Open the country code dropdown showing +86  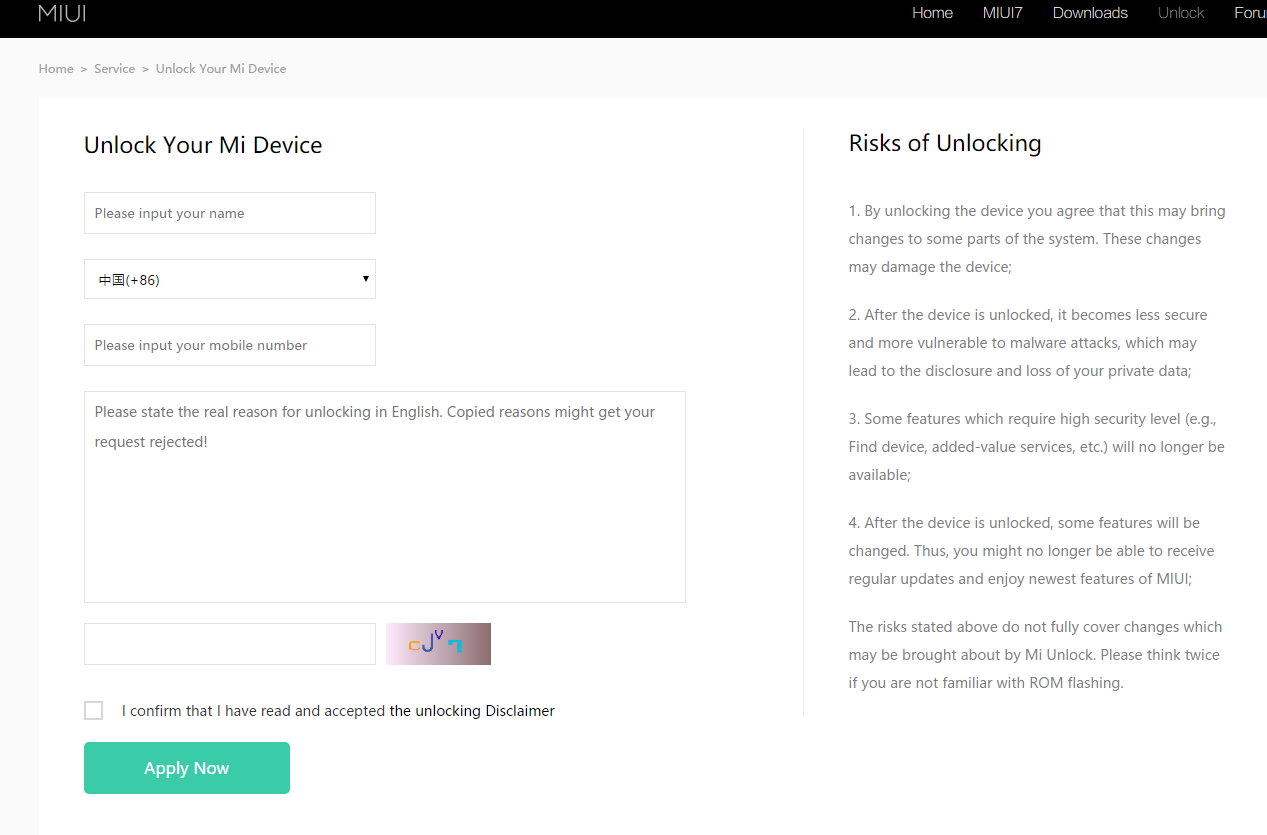click(x=230, y=279)
